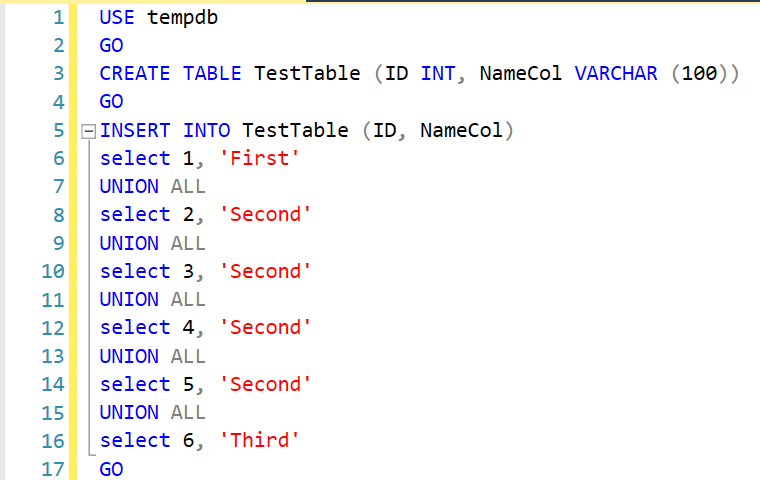Viewport: 760px width, 480px height.
Task: Click the final GO on line 17
Action: (111, 469)
